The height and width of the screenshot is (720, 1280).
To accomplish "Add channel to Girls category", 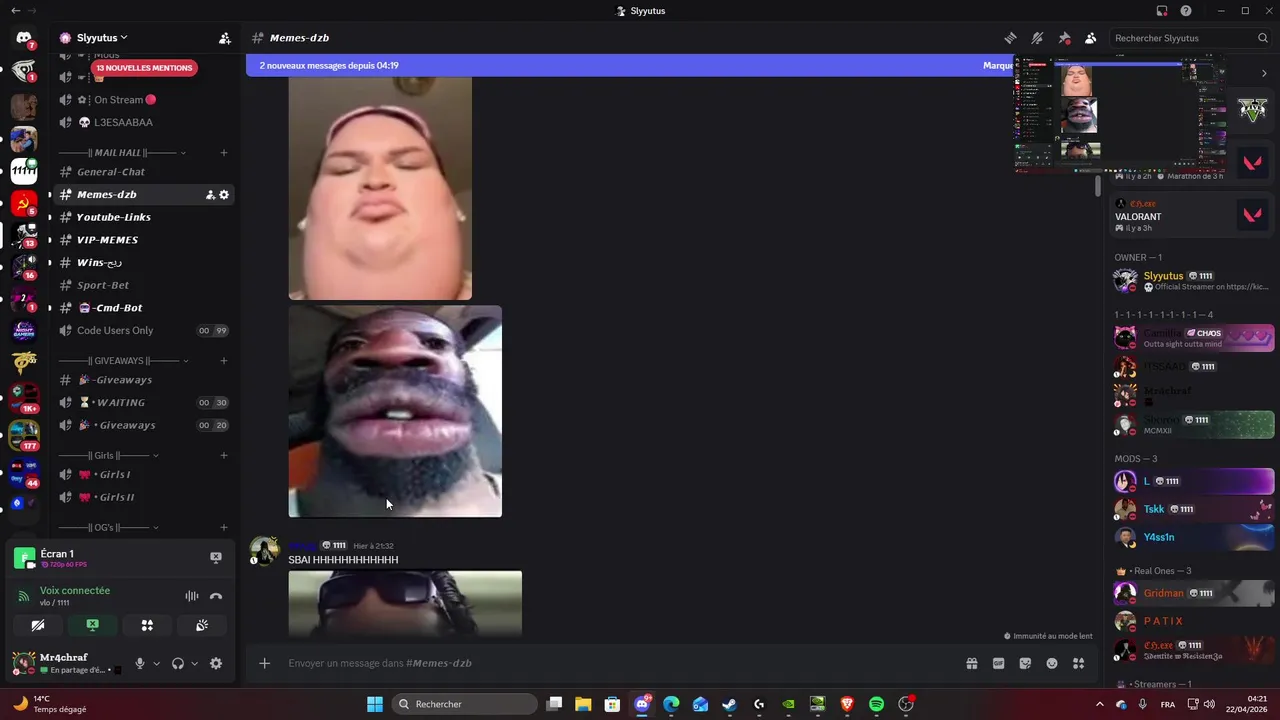I will (x=224, y=456).
